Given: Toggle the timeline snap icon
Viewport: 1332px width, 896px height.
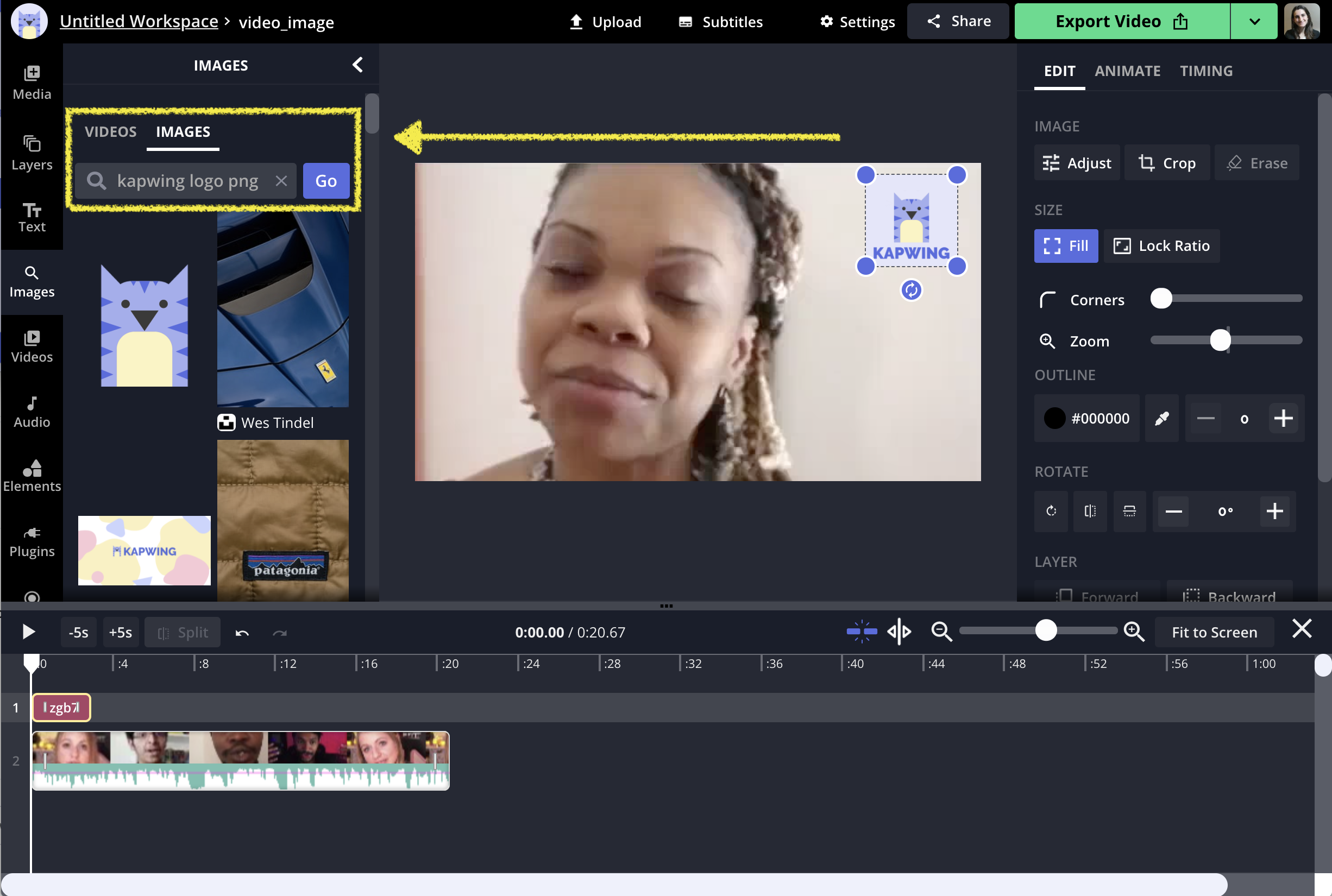Looking at the screenshot, I should [x=862, y=632].
